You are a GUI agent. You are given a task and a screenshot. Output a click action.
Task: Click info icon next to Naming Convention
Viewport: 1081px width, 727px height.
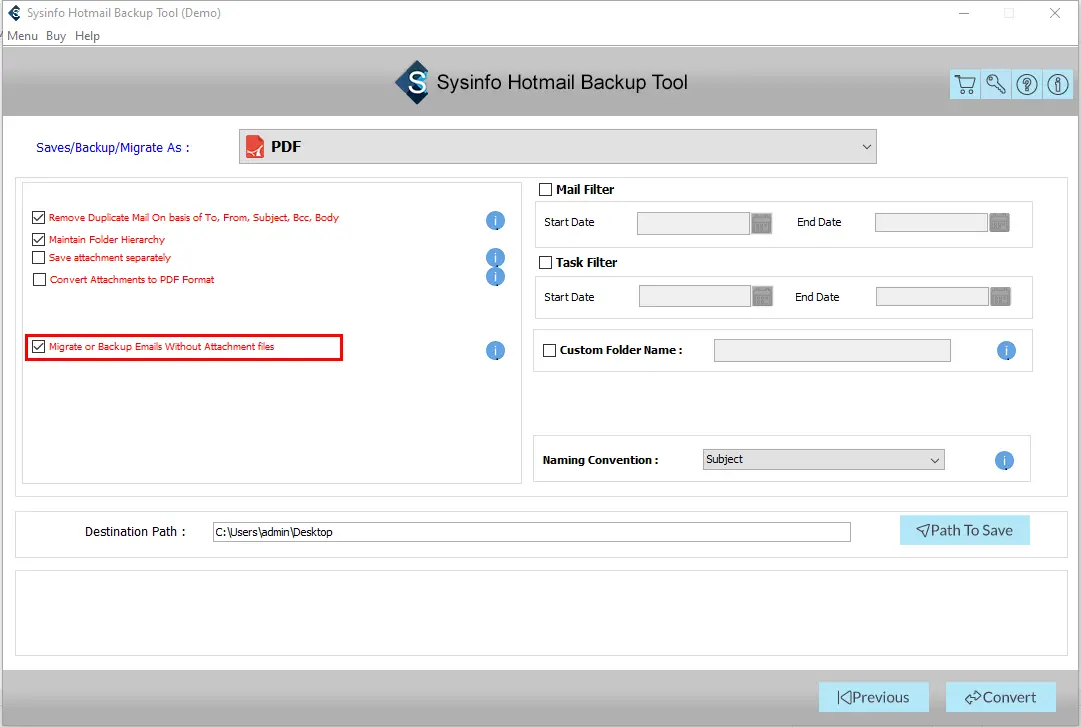coord(1004,461)
